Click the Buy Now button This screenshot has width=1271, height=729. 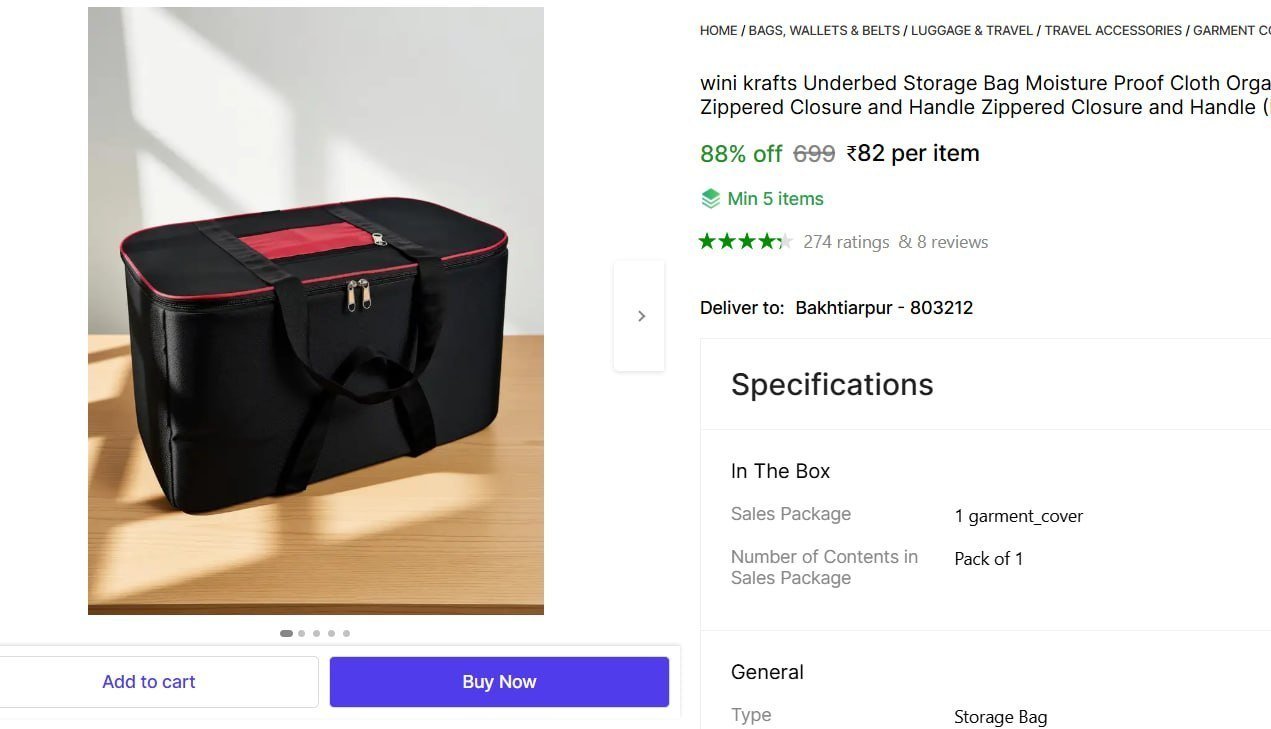click(499, 682)
